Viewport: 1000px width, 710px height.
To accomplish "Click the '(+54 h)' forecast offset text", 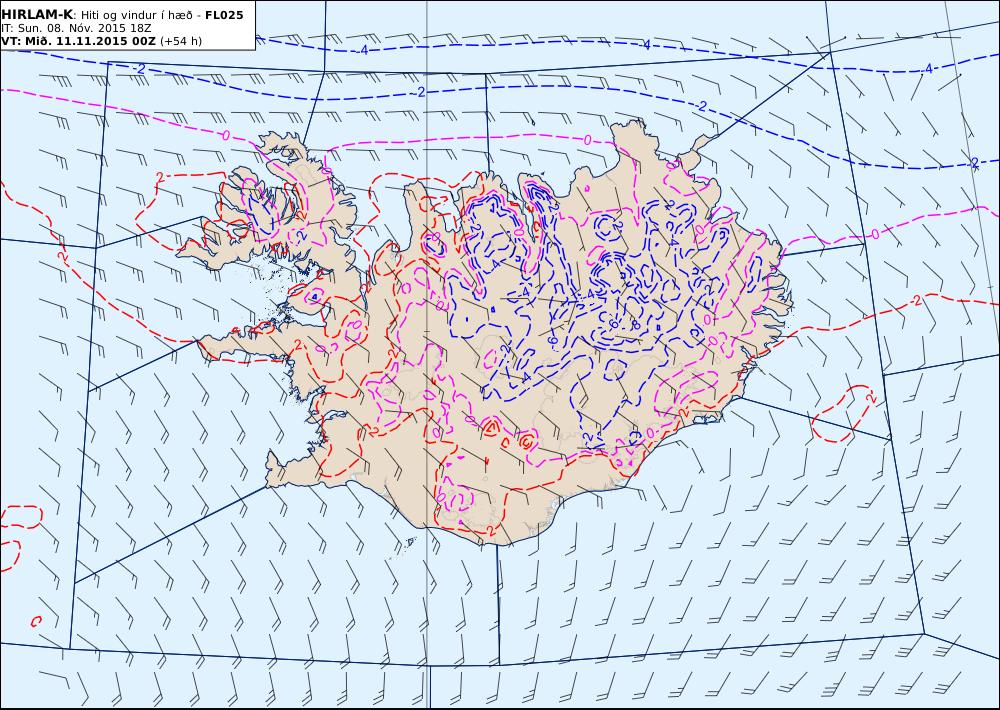I will tap(180, 41).
